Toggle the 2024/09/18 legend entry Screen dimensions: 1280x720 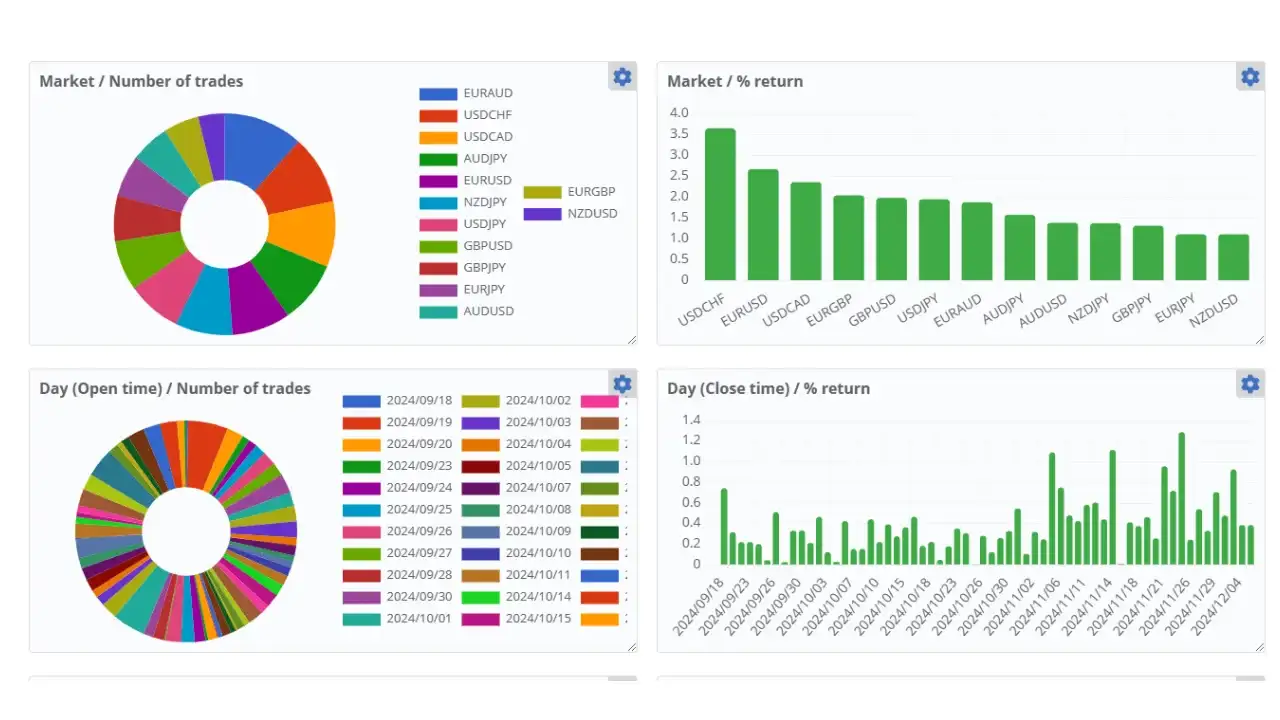pos(418,401)
